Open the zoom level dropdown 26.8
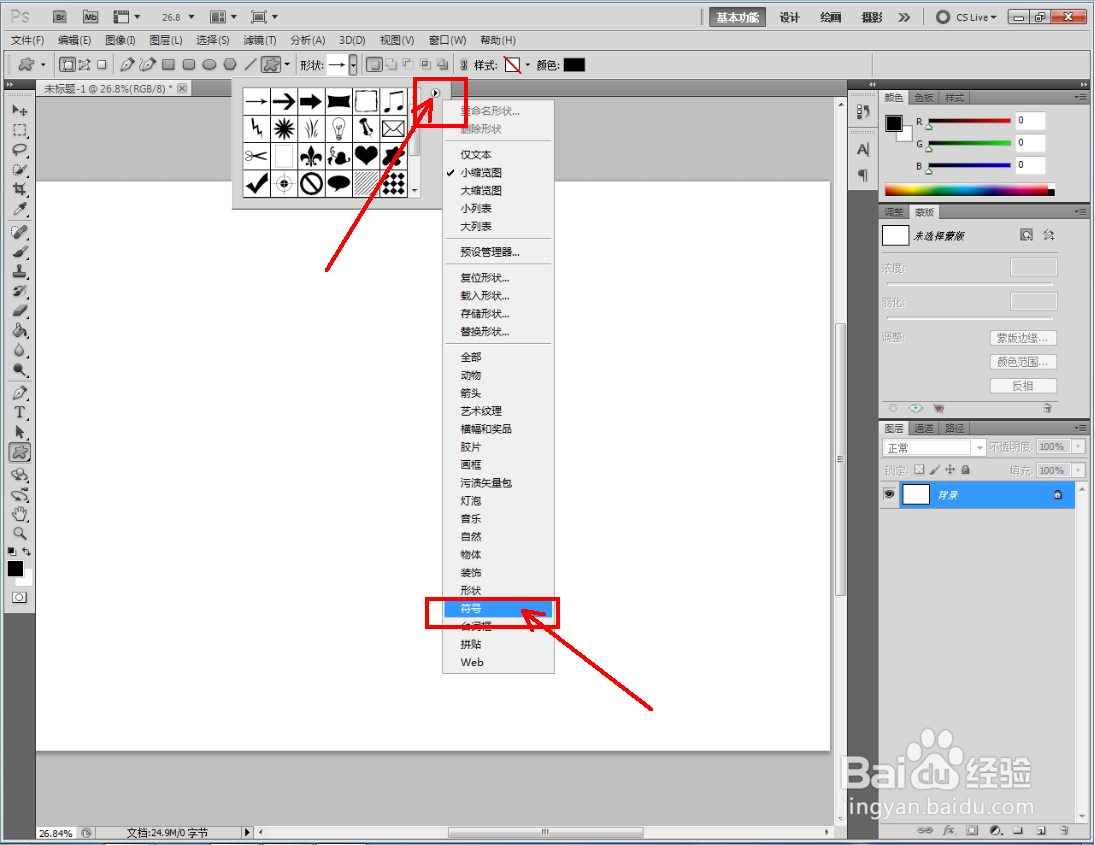This screenshot has width=1095, height=845. pyautogui.click(x=191, y=17)
